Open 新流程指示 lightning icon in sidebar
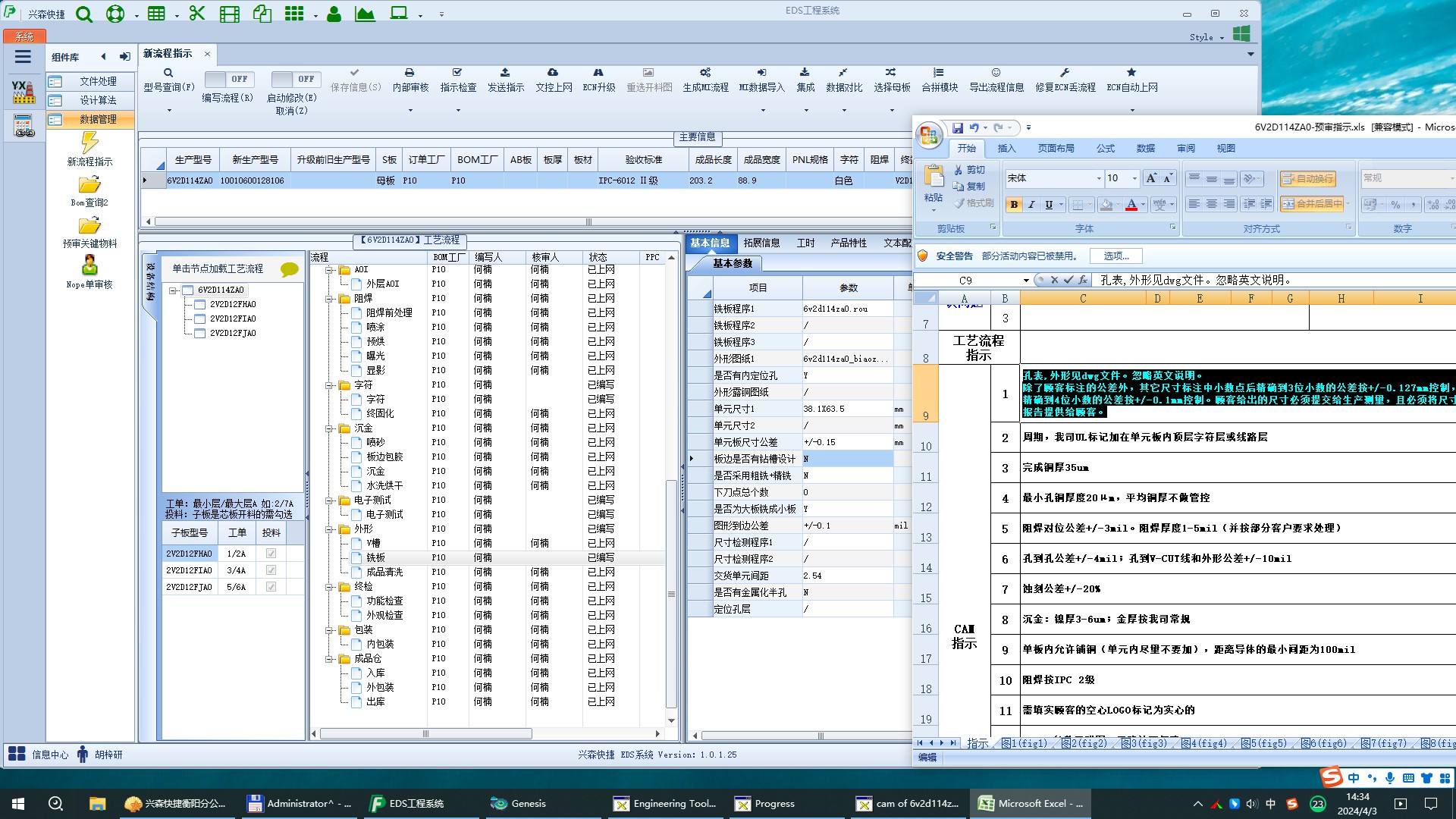The image size is (1456, 819). click(x=89, y=143)
